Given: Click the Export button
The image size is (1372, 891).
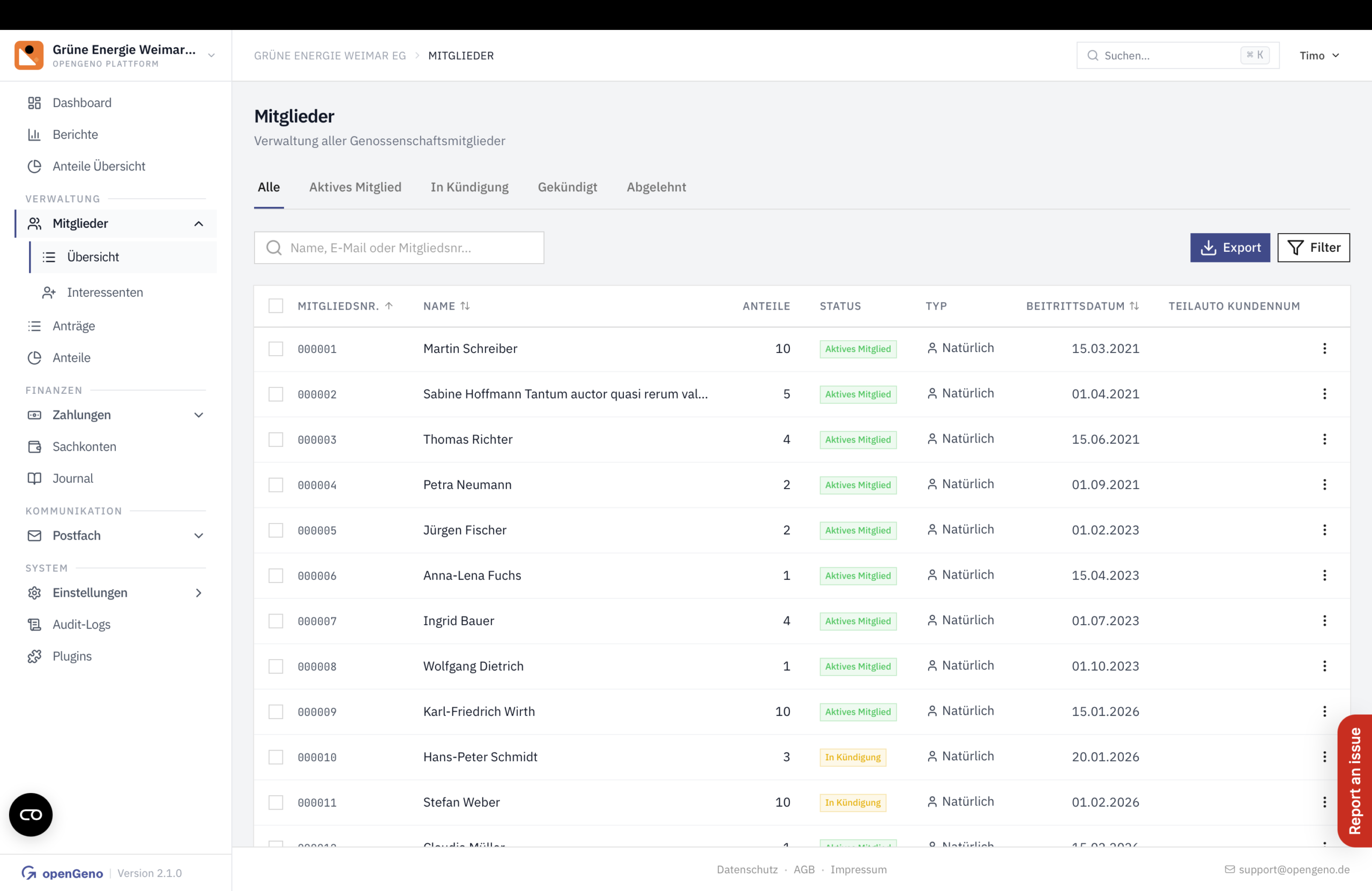Looking at the screenshot, I should click(1229, 248).
